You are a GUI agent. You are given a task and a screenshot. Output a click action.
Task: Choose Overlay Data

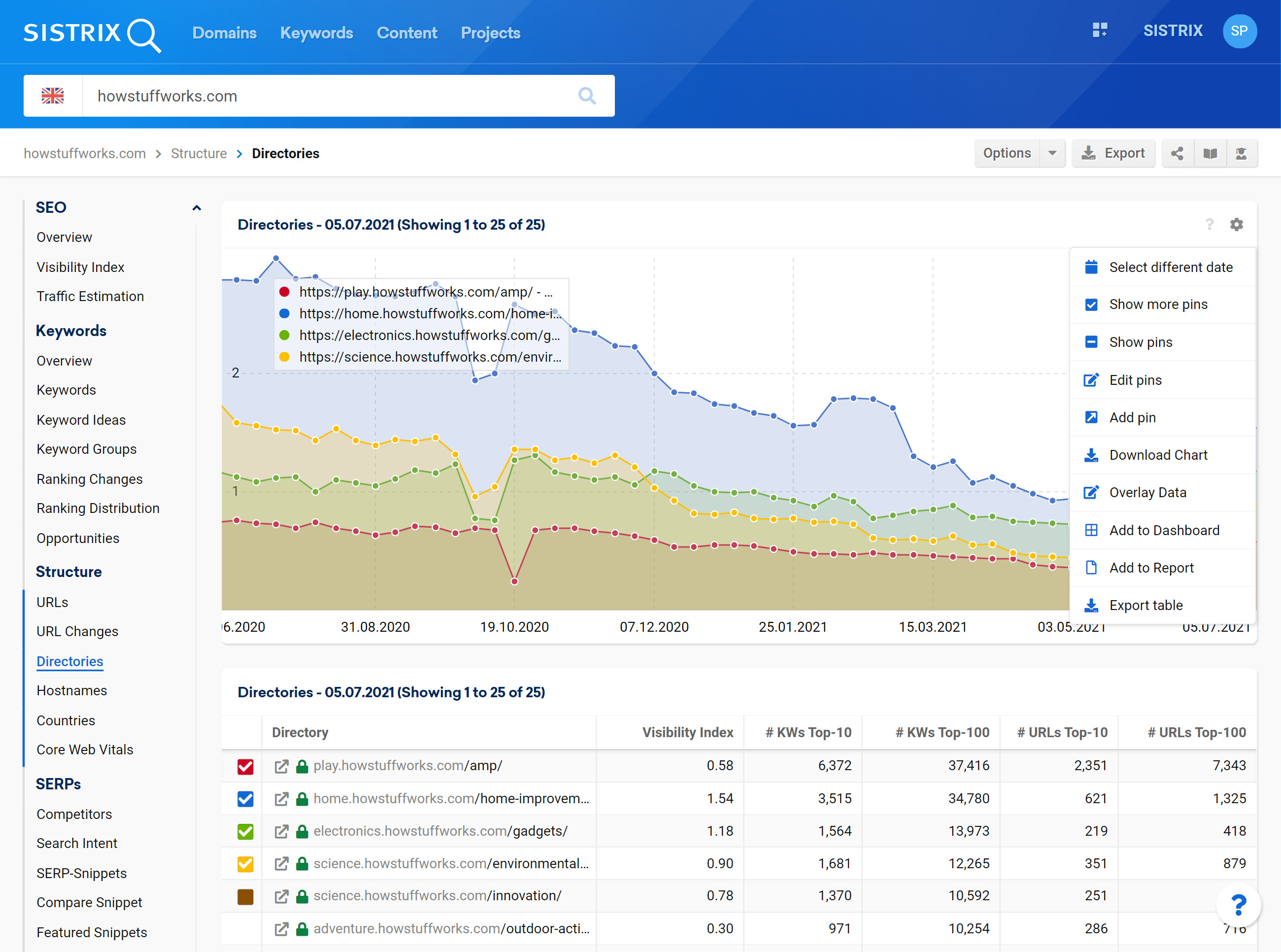(x=1162, y=493)
